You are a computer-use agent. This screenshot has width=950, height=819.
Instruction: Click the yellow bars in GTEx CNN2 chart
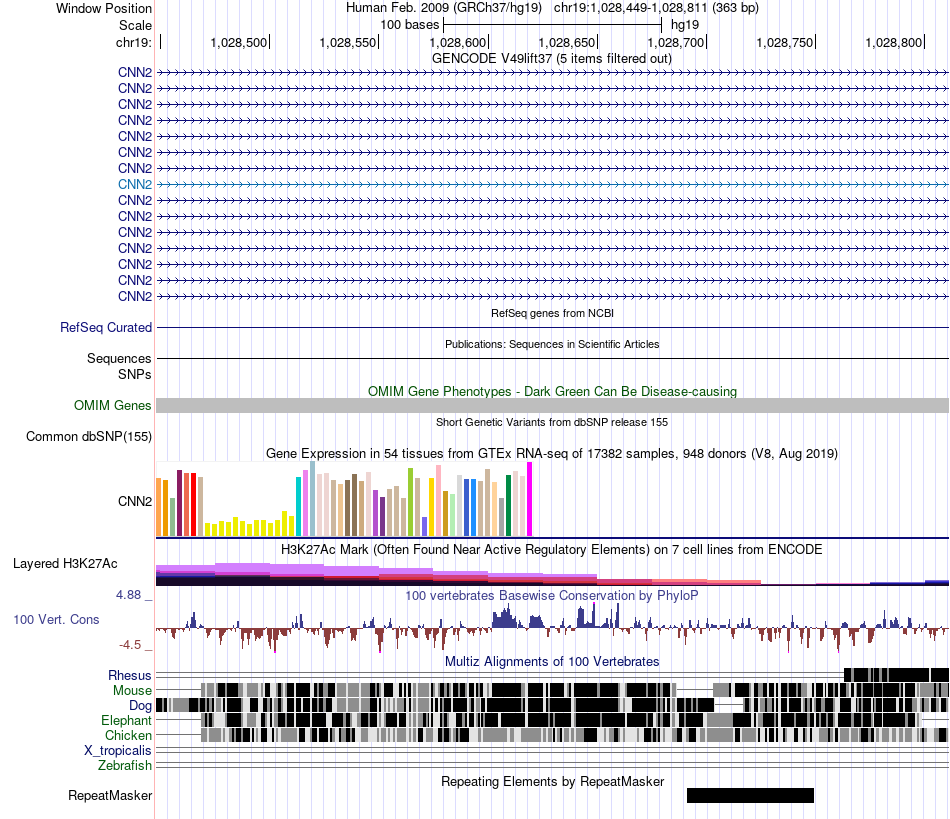click(x=249, y=525)
